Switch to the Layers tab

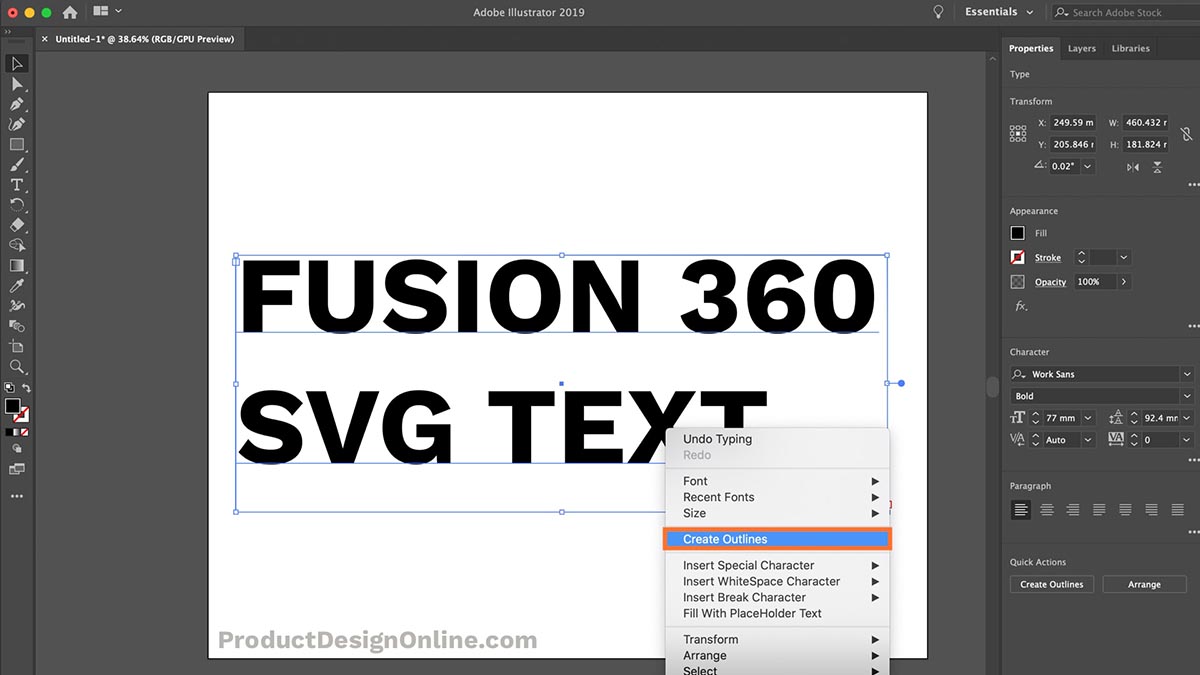coord(1082,48)
